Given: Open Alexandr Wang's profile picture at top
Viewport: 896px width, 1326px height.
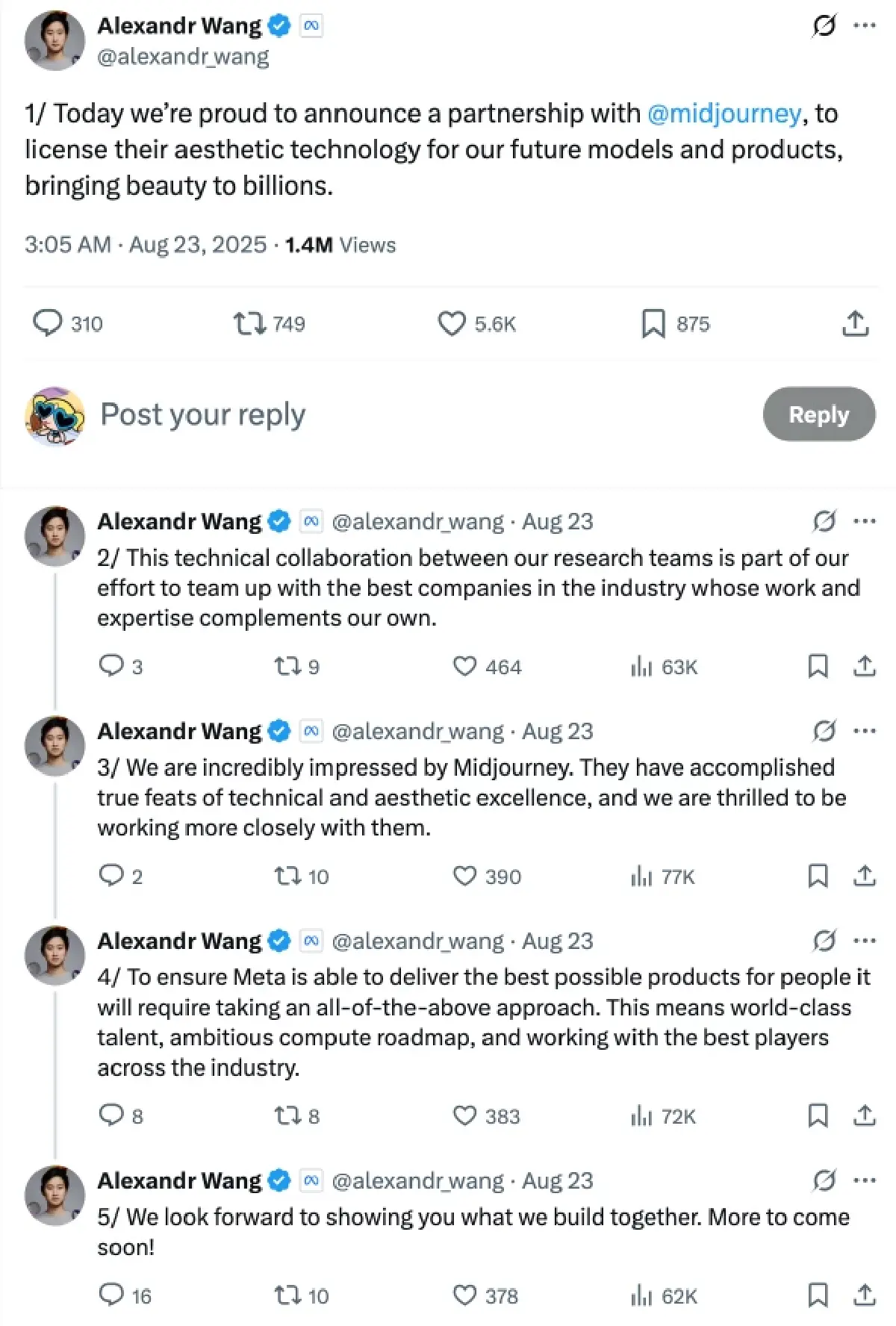Looking at the screenshot, I should tap(55, 41).
